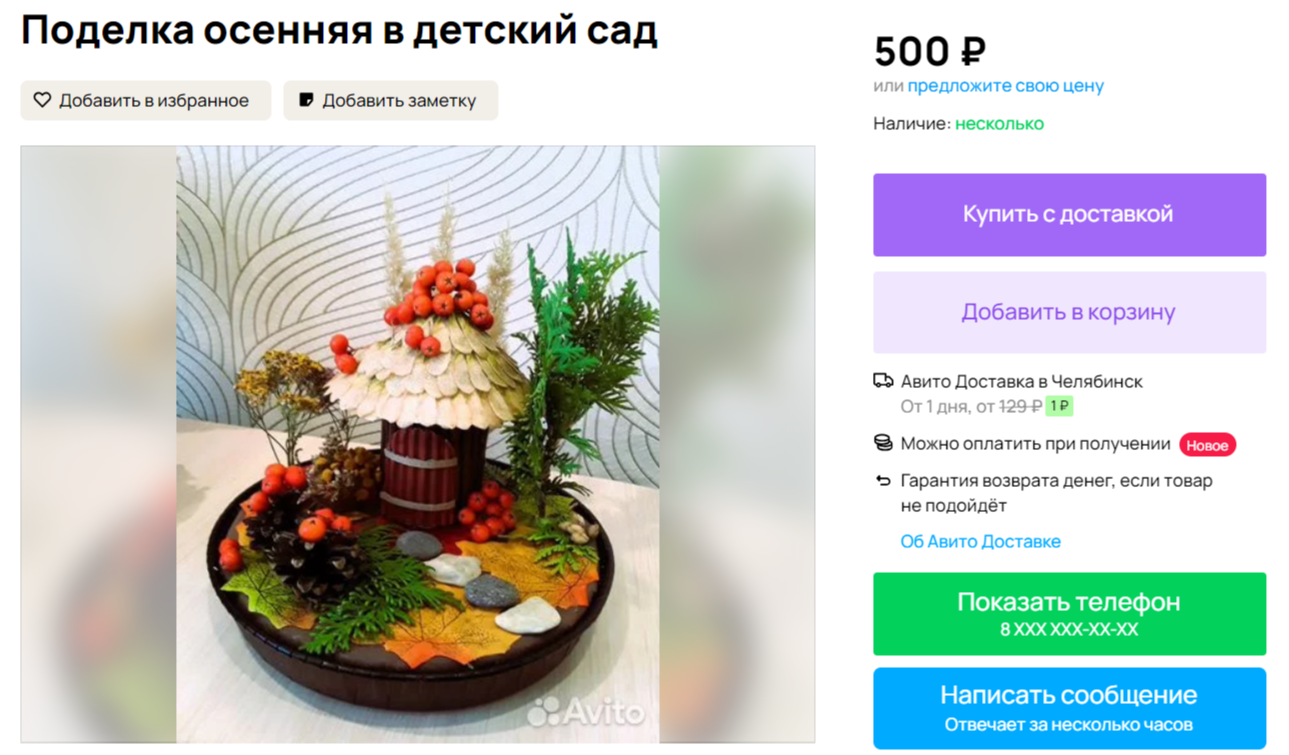This screenshot has height=755, width=1289.
Task: Open the Добавить заметку note button
Action: pos(391,100)
